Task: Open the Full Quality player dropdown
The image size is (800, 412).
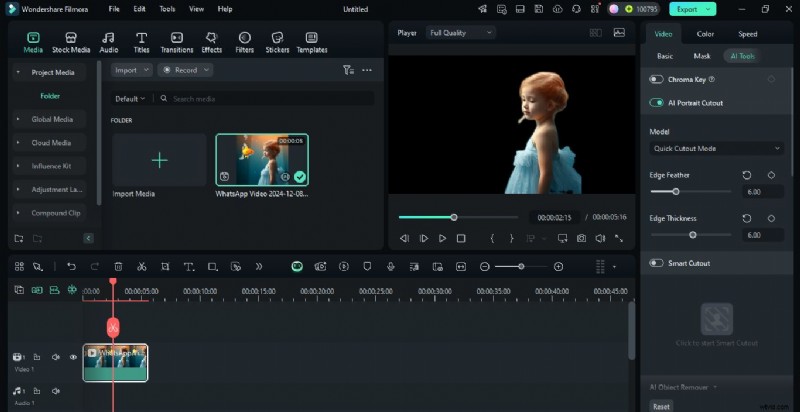Action: (x=460, y=33)
